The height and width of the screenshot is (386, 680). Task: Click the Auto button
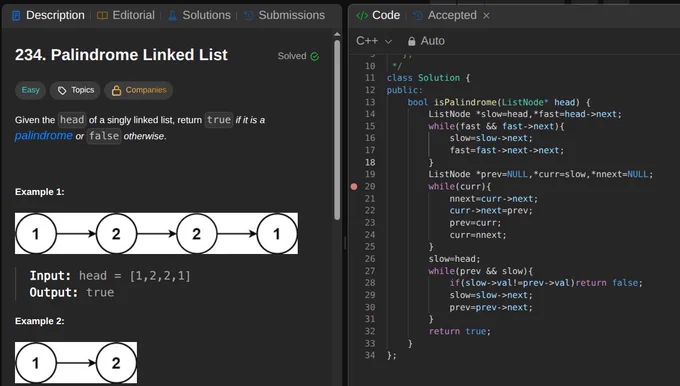click(426, 41)
